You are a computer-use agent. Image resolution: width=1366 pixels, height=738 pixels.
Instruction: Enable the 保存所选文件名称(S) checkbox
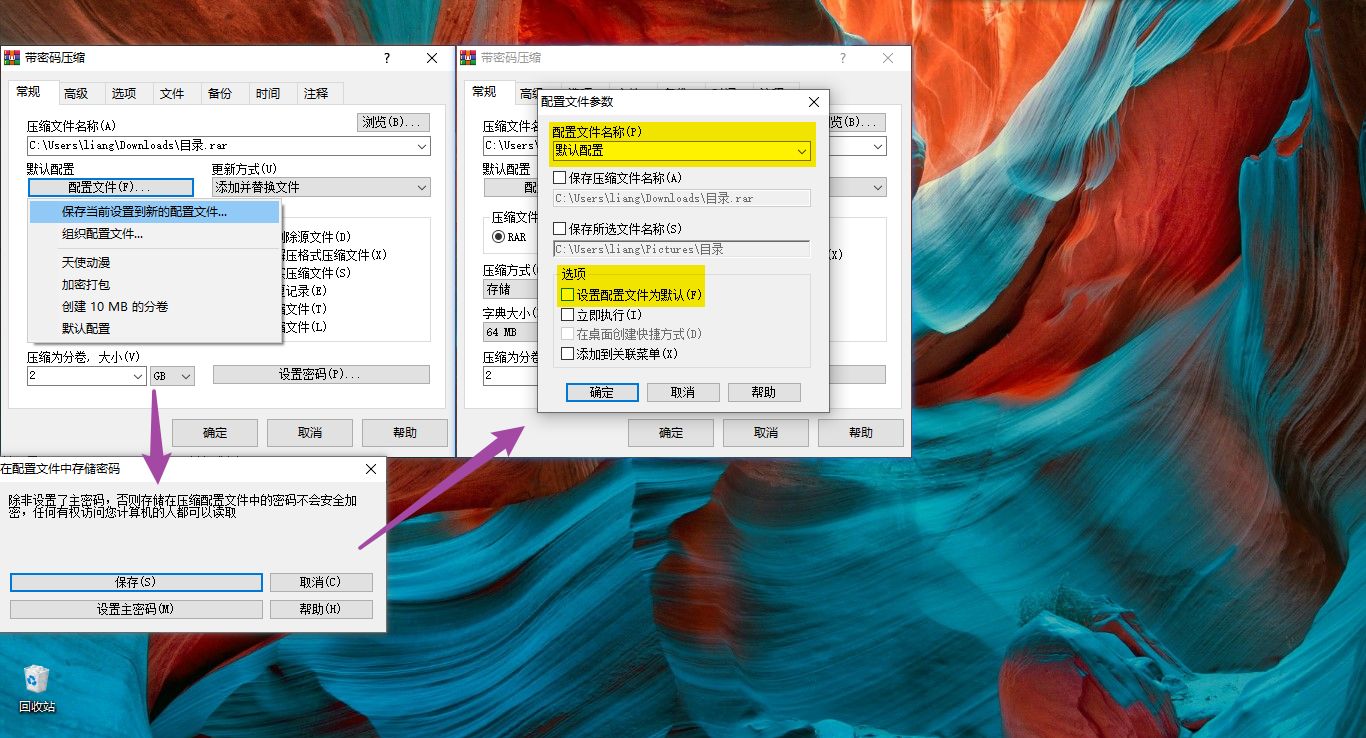(x=560, y=229)
